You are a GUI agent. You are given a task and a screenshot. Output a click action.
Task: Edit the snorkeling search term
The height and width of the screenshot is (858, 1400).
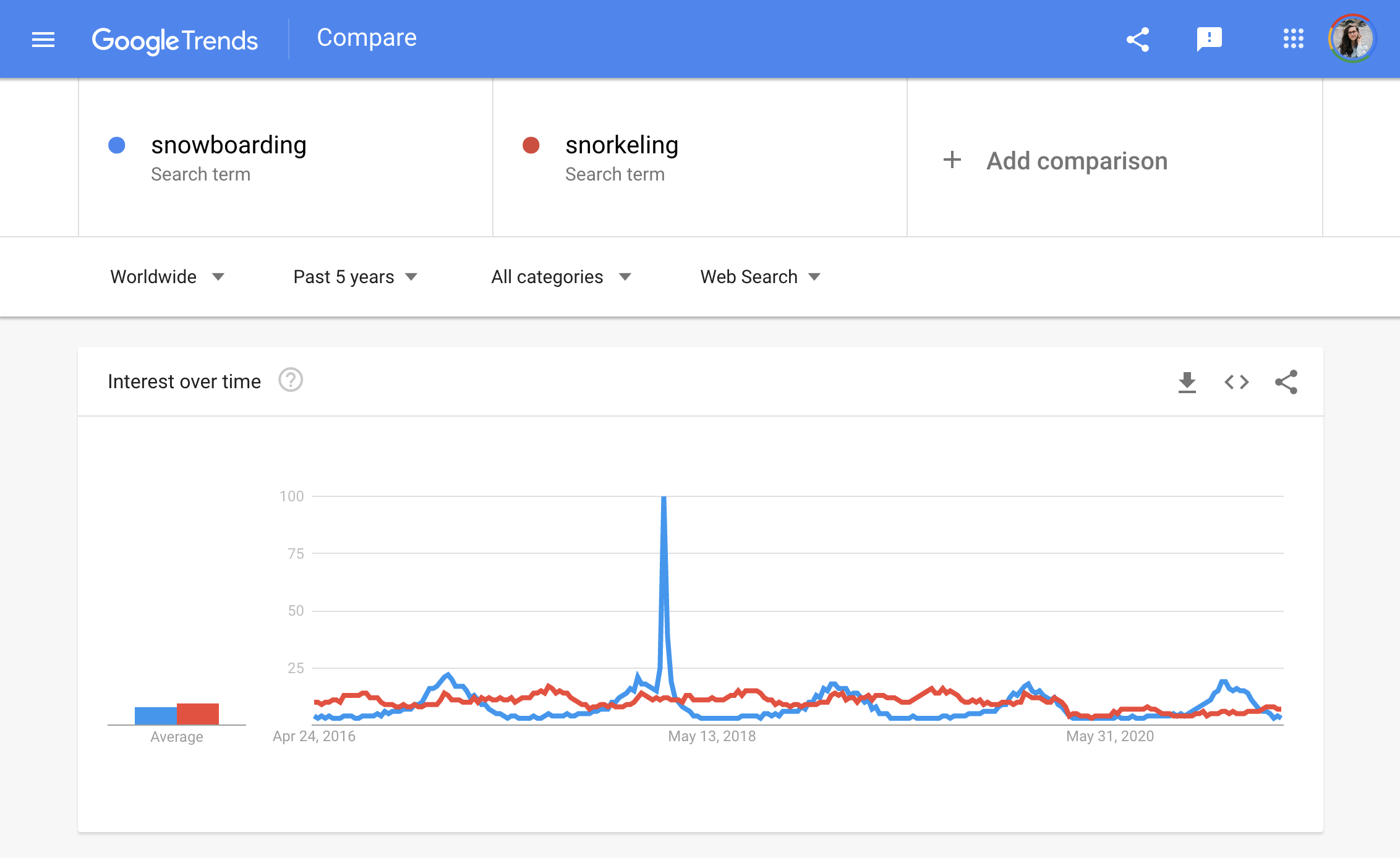point(621,145)
